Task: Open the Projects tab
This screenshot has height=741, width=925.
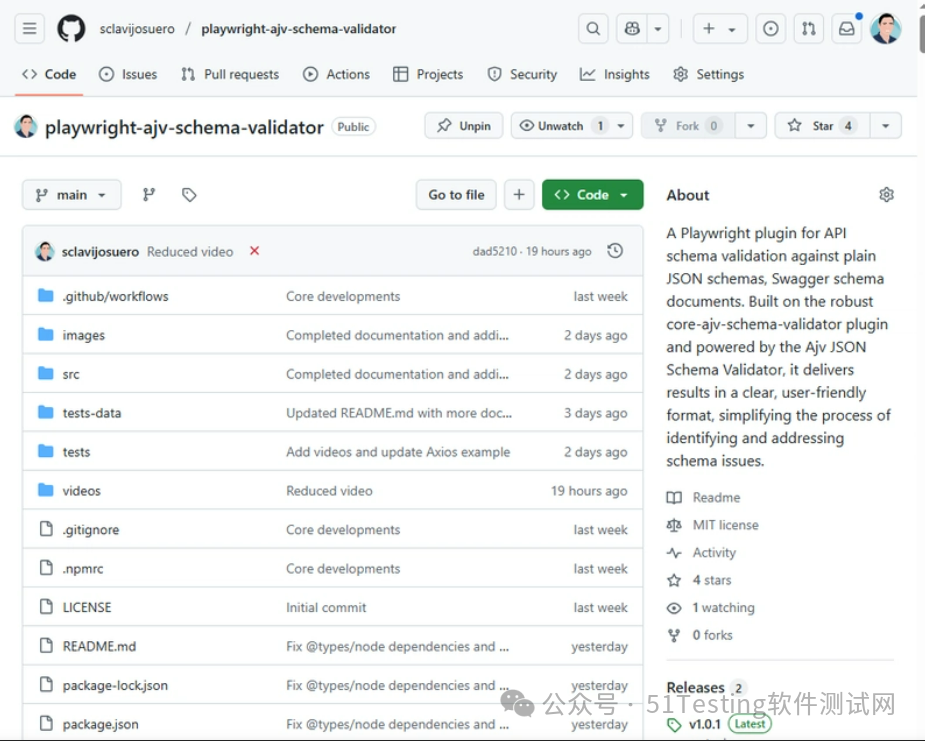Action: click(x=428, y=74)
